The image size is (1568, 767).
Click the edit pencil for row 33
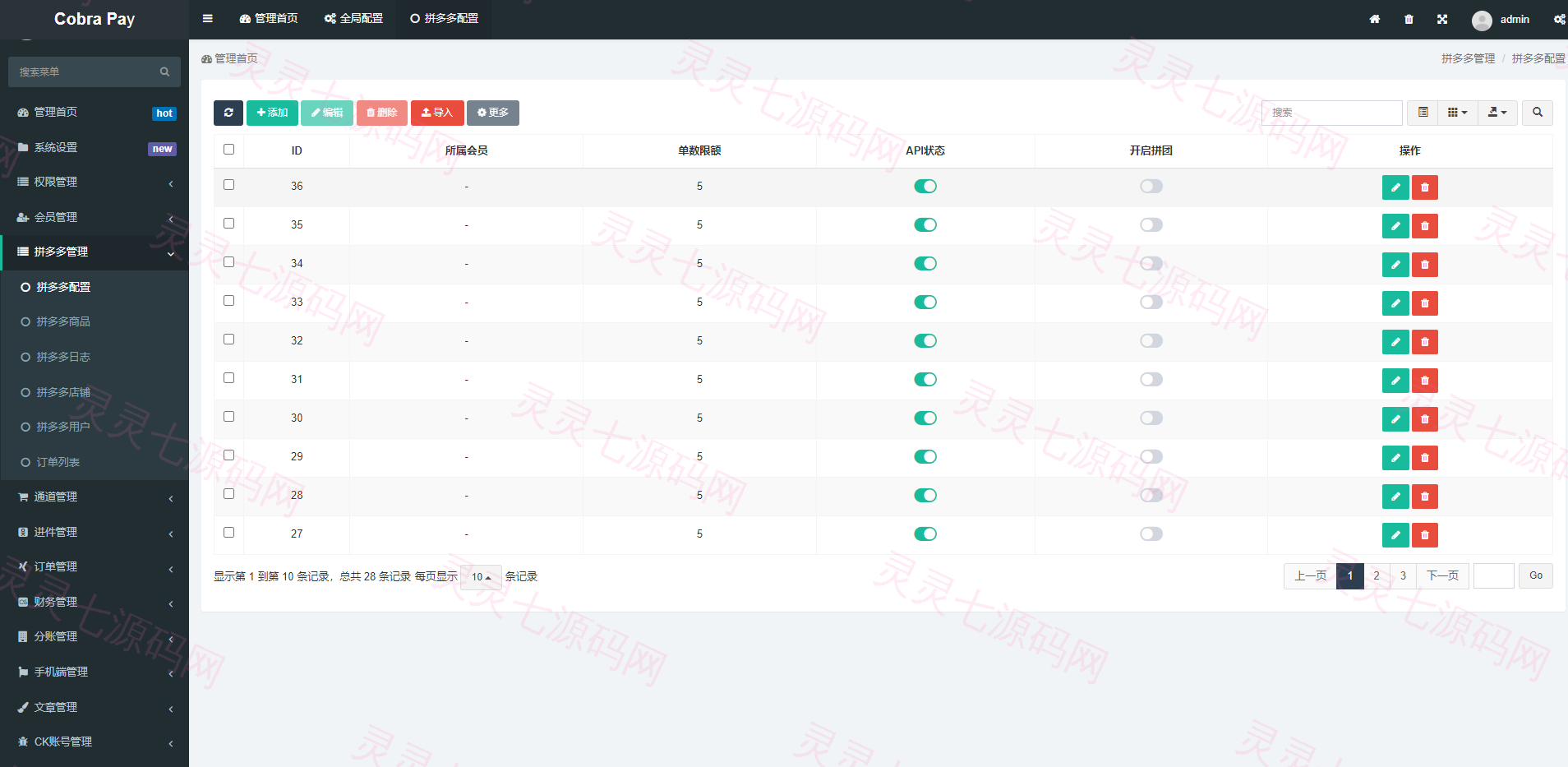[1395, 303]
